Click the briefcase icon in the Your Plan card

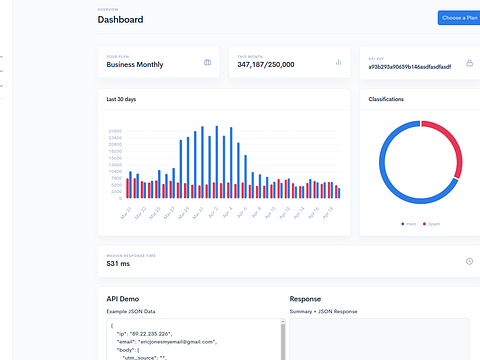(x=207, y=62)
